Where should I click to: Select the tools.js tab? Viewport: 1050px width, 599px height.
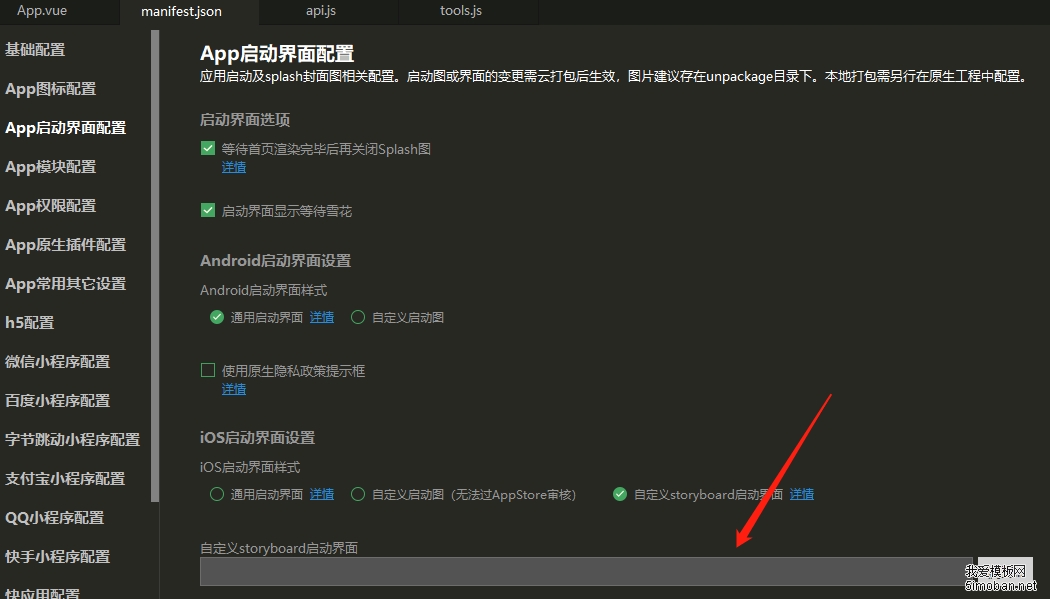461,11
